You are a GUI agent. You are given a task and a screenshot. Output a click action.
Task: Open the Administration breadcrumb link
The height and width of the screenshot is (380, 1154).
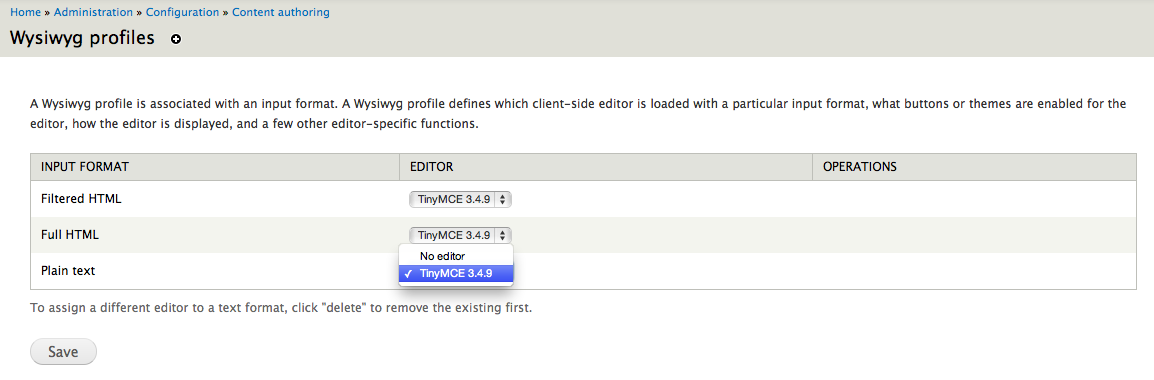click(x=93, y=13)
